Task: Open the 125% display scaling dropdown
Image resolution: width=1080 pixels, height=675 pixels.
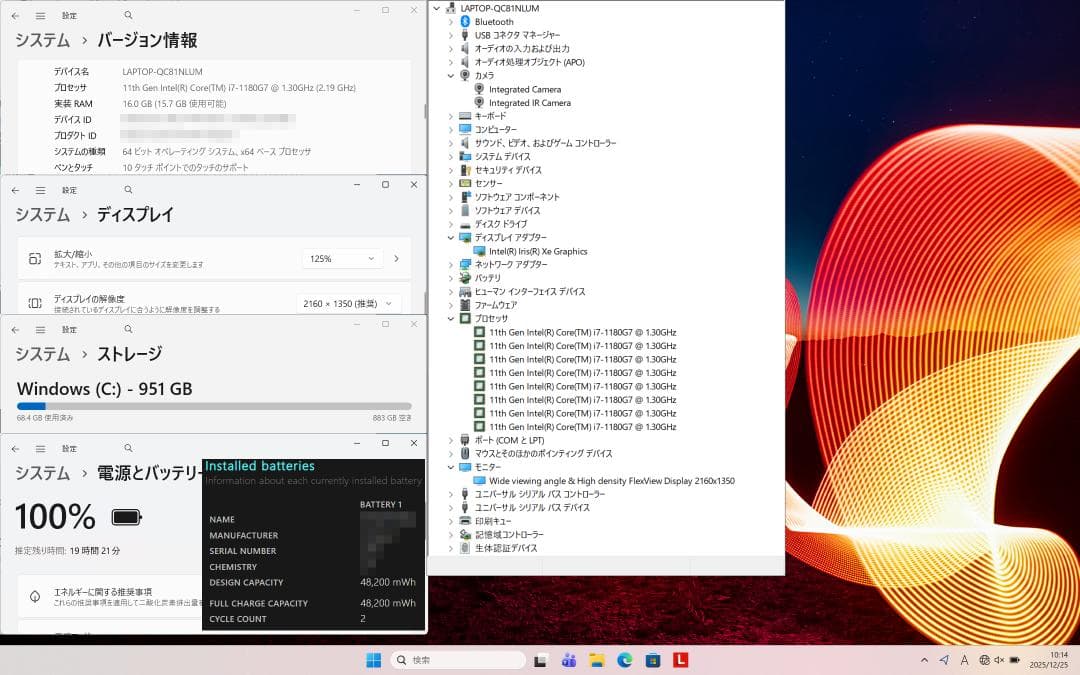Action: (x=341, y=258)
